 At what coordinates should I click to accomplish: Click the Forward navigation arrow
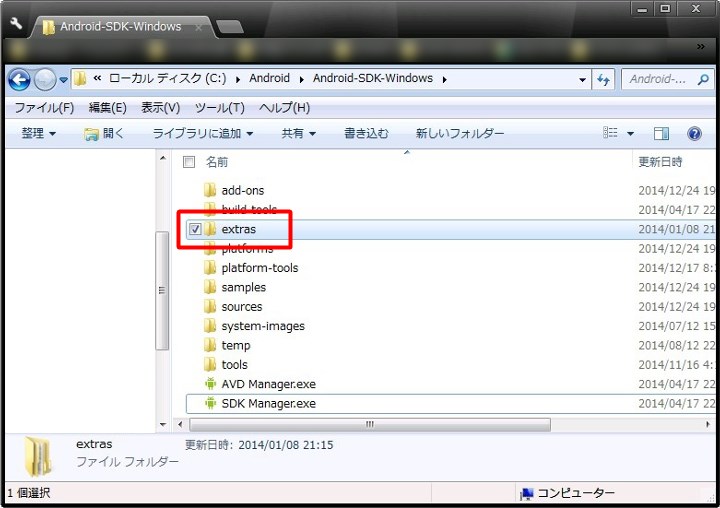pos(45,80)
